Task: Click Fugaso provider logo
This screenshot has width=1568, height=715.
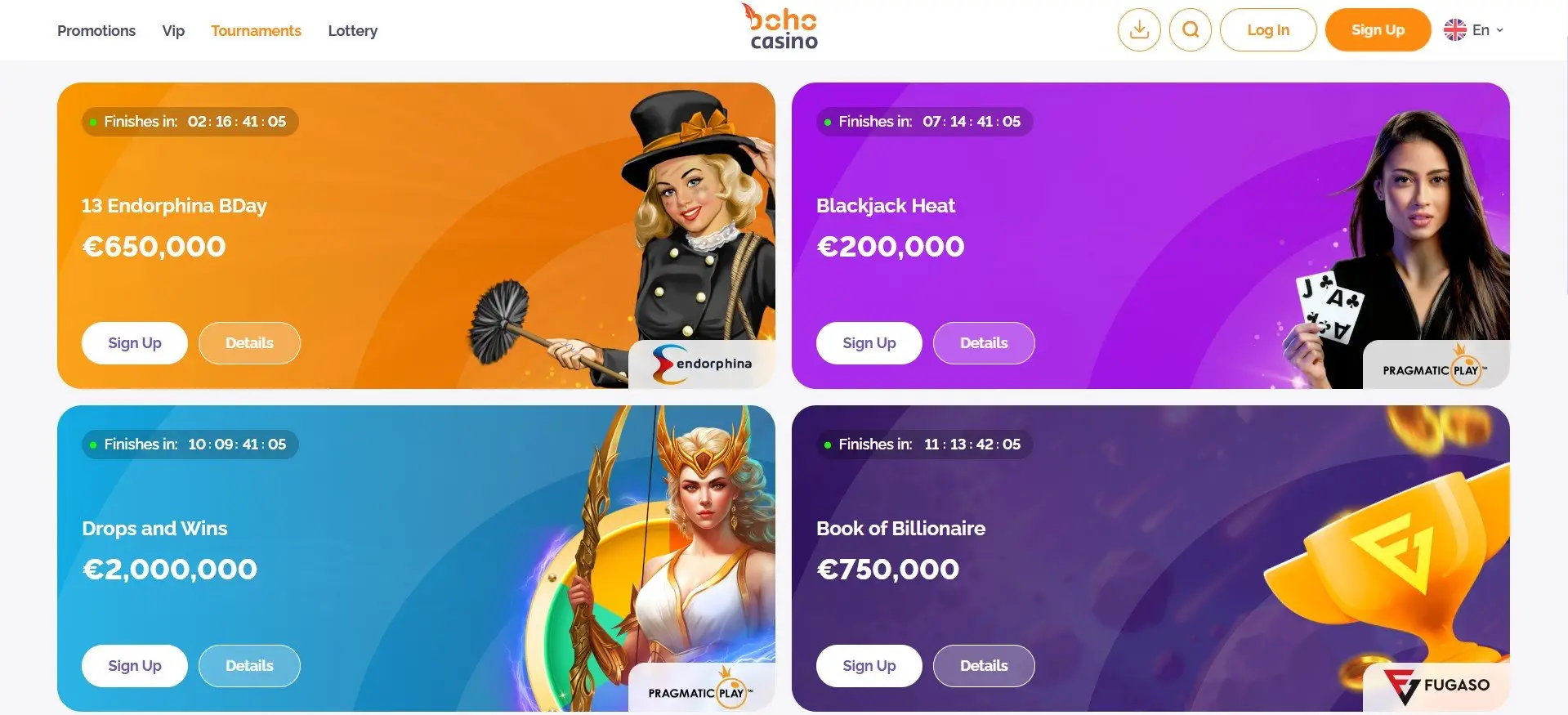Action: click(x=1436, y=686)
